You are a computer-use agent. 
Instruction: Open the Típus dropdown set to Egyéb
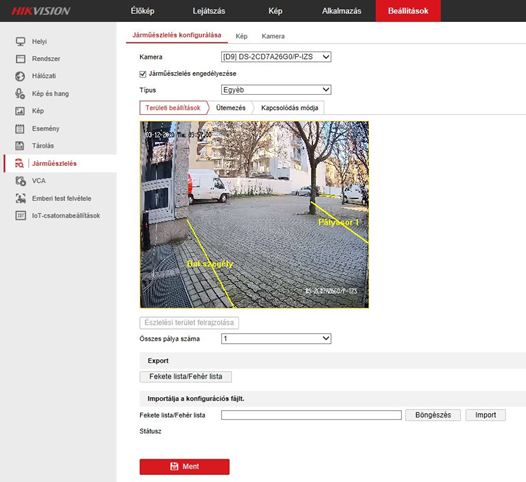pos(276,90)
